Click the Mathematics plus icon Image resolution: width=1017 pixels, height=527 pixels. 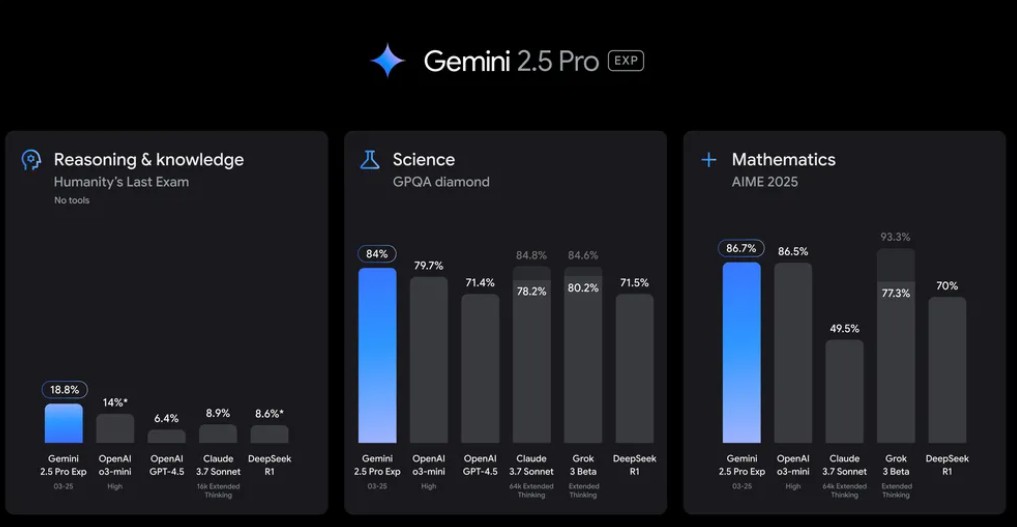709,160
